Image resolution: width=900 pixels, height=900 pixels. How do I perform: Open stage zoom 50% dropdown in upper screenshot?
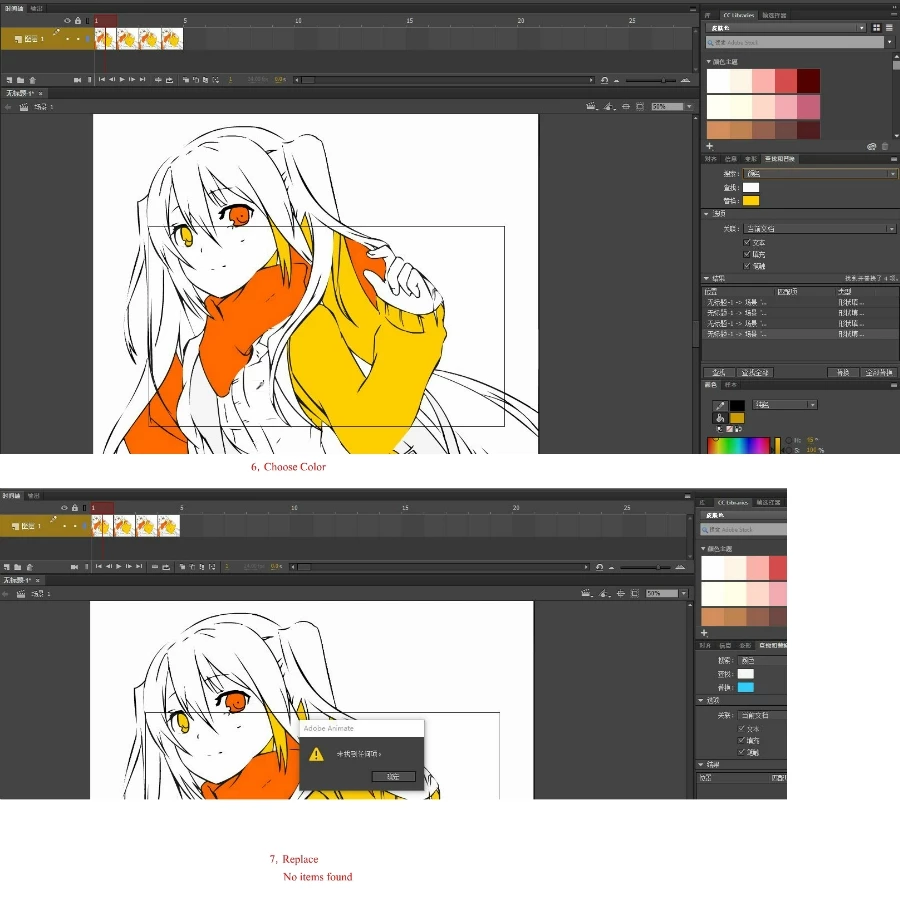pyautogui.click(x=689, y=107)
